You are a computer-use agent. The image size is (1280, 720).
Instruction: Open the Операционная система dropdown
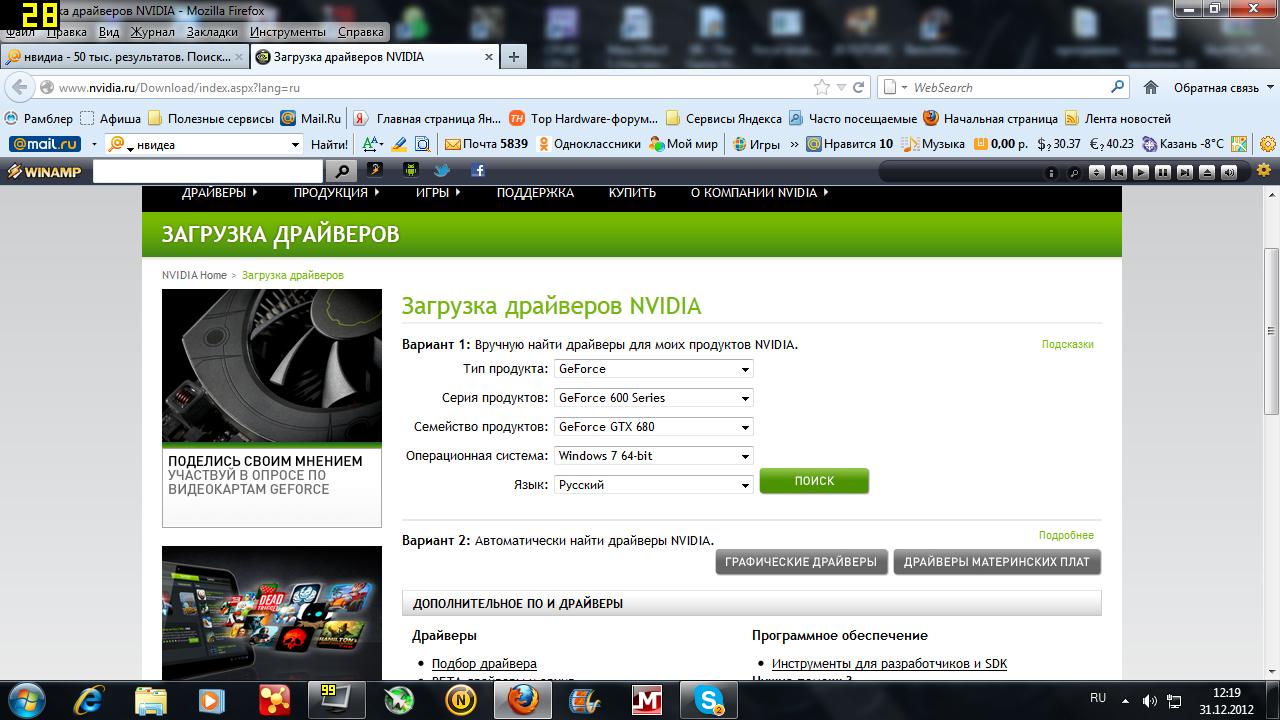[x=653, y=456]
